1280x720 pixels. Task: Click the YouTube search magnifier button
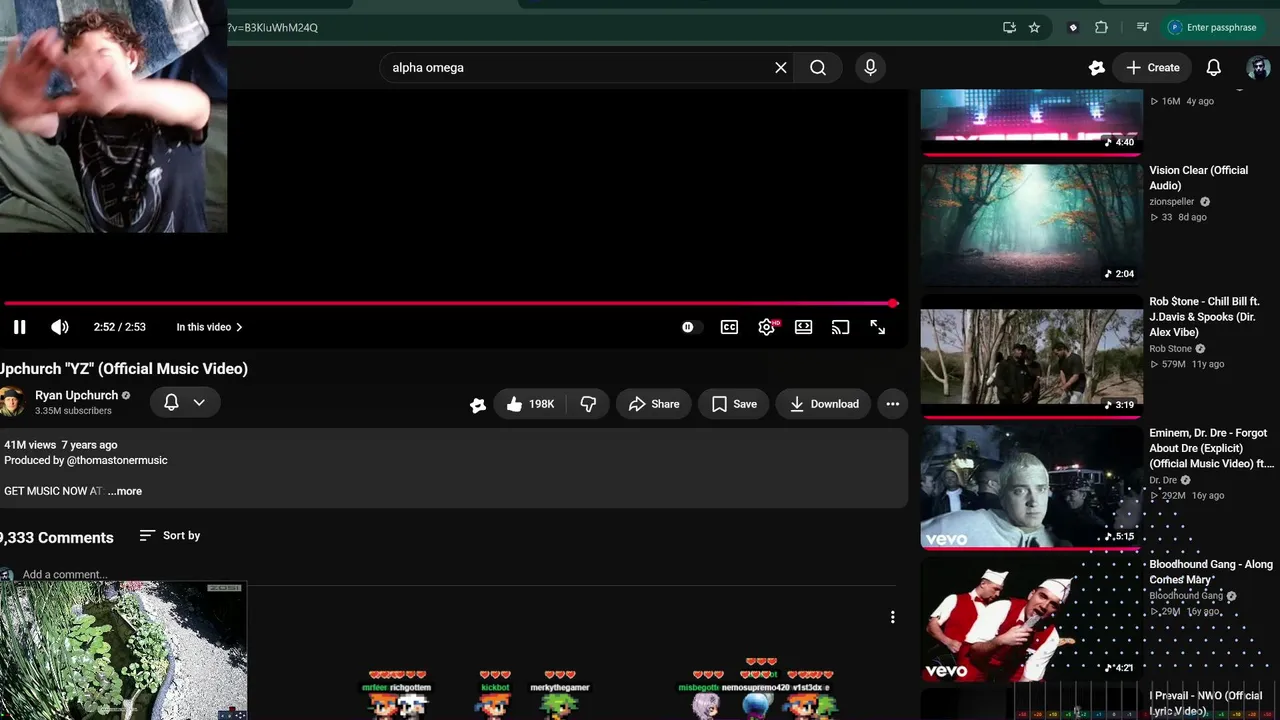pyautogui.click(x=818, y=68)
